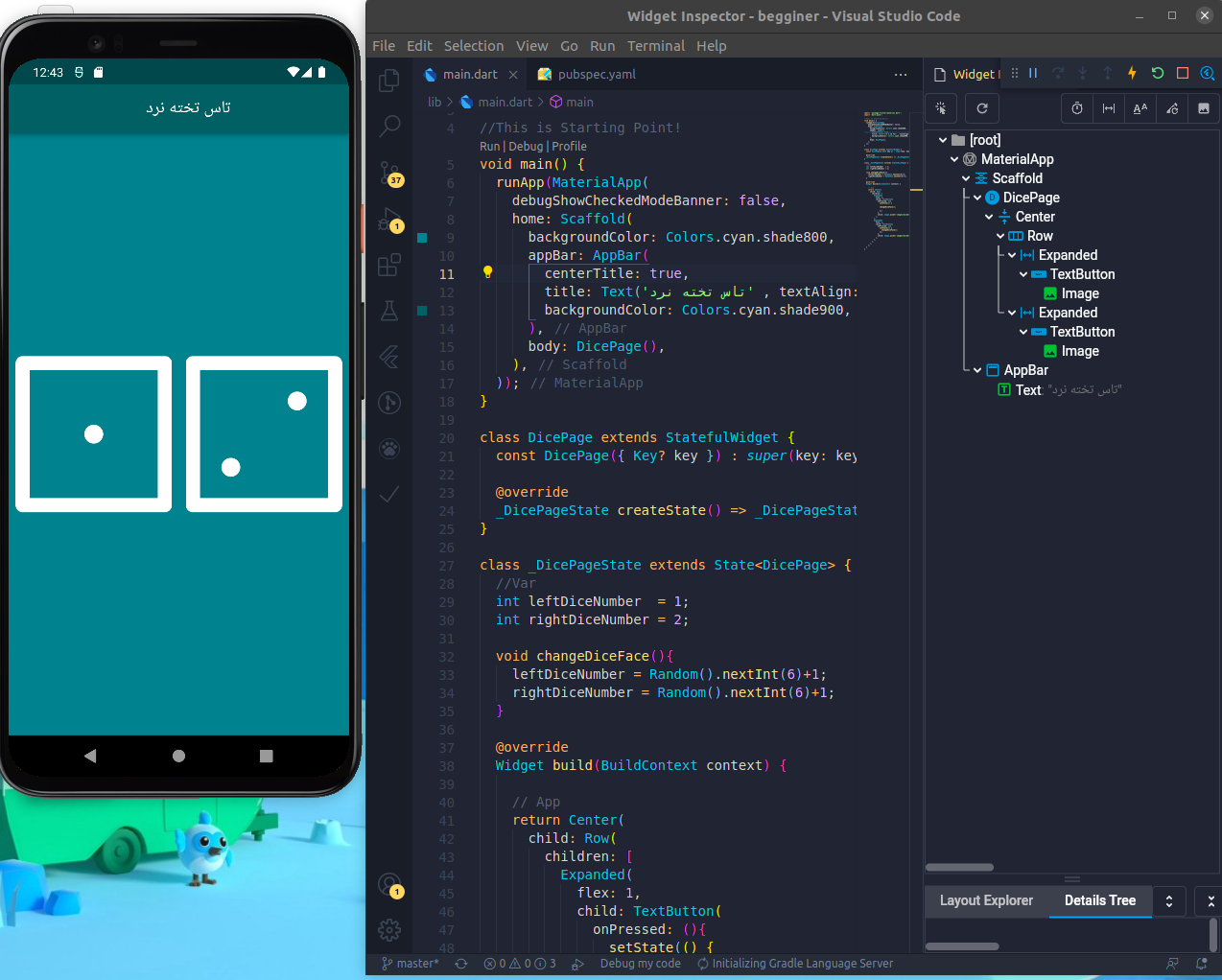This screenshot has height=980, width=1222.
Task: Click the master* branch indicator
Action: click(410, 964)
